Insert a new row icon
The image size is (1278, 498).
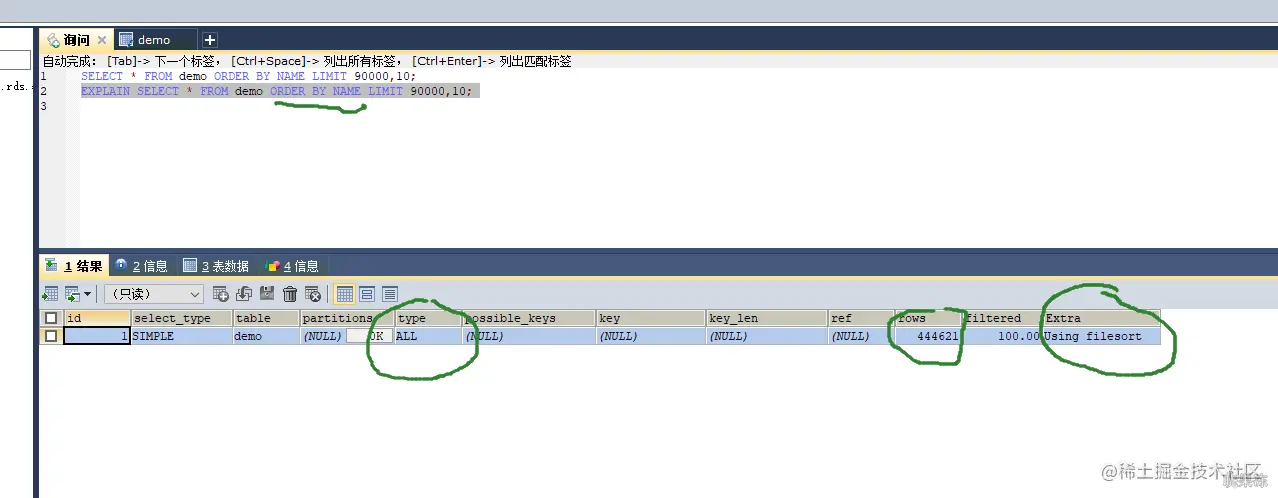pos(221,294)
